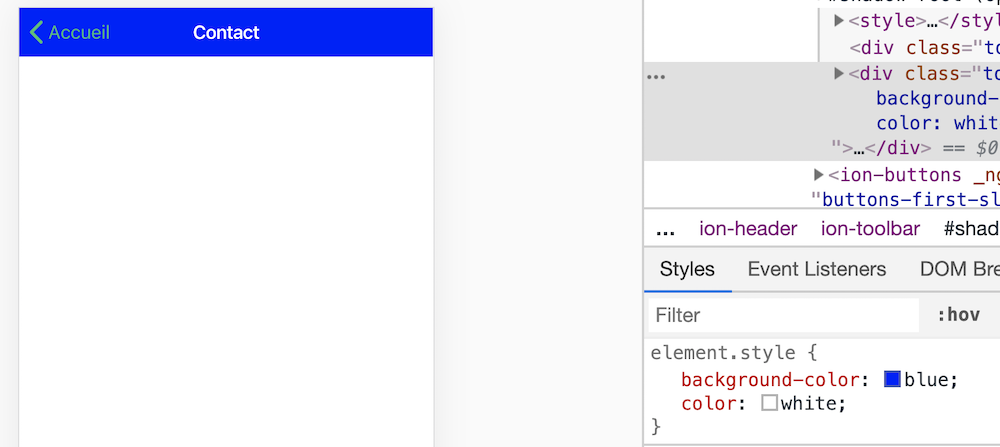Viewport: 1000px width, 447px height.
Task: Toggle the :hov element state button
Action: [x=958, y=315]
